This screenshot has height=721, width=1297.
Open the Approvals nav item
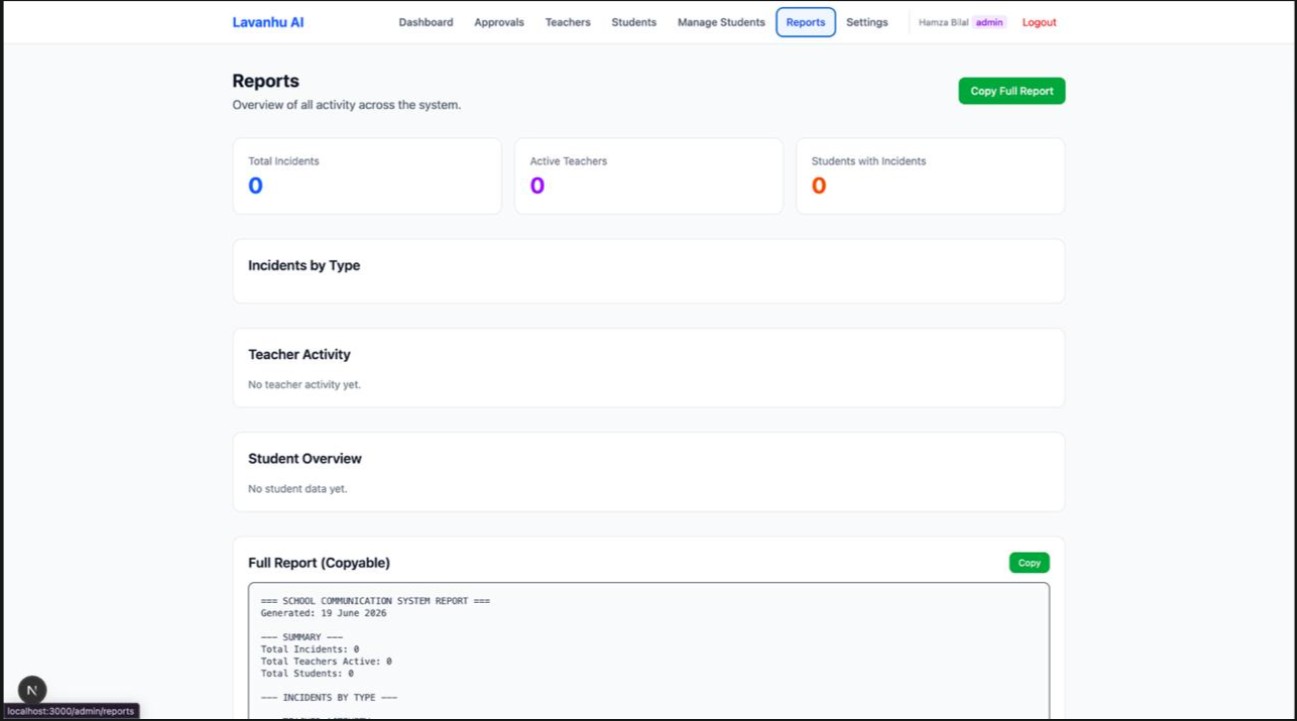click(499, 22)
